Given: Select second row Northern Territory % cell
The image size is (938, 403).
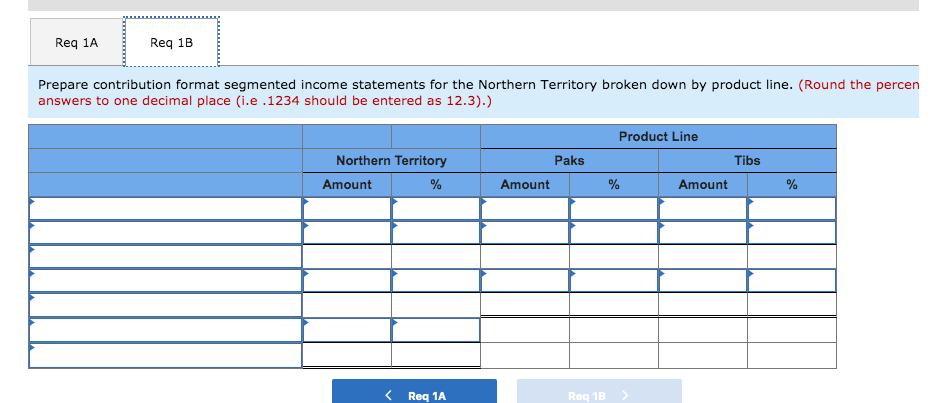Looking at the screenshot, I should 436,233.
